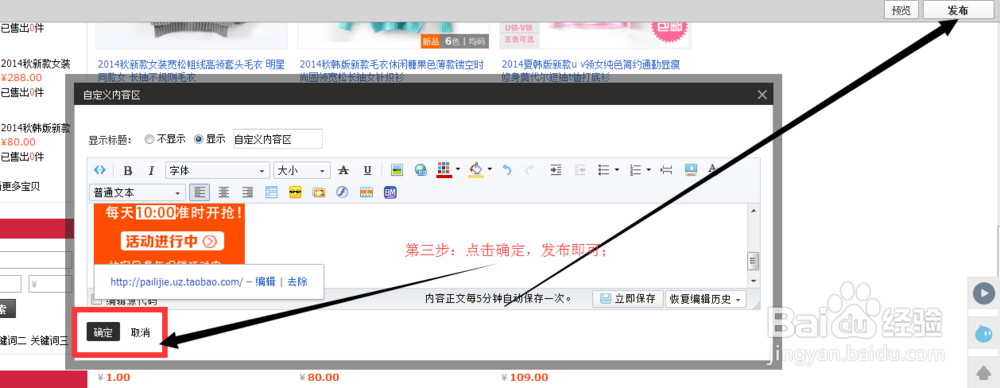This screenshot has height=388, width=1000.
Task: Click 编辑 link in URL popup
Action: coord(265,281)
